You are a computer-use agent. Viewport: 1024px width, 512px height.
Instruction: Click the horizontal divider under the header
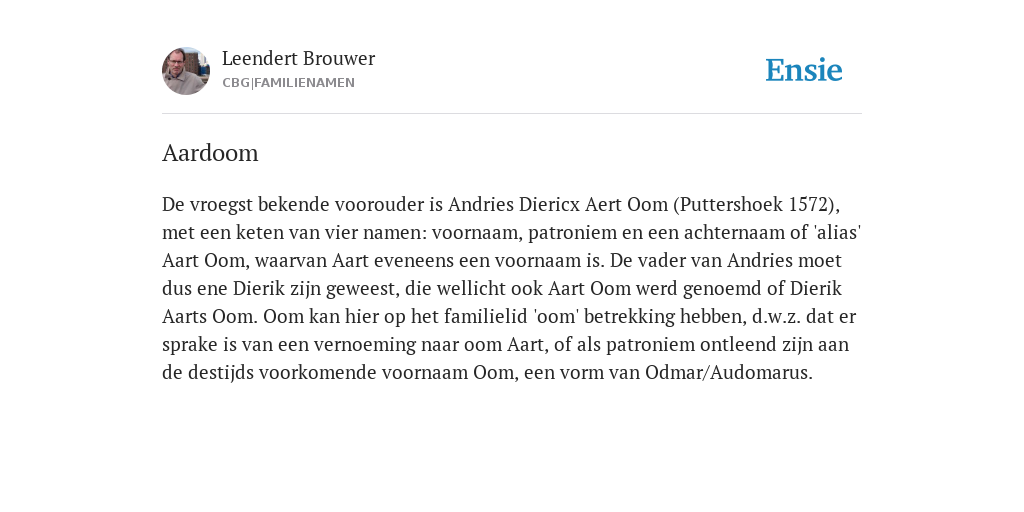tap(512, 114)
